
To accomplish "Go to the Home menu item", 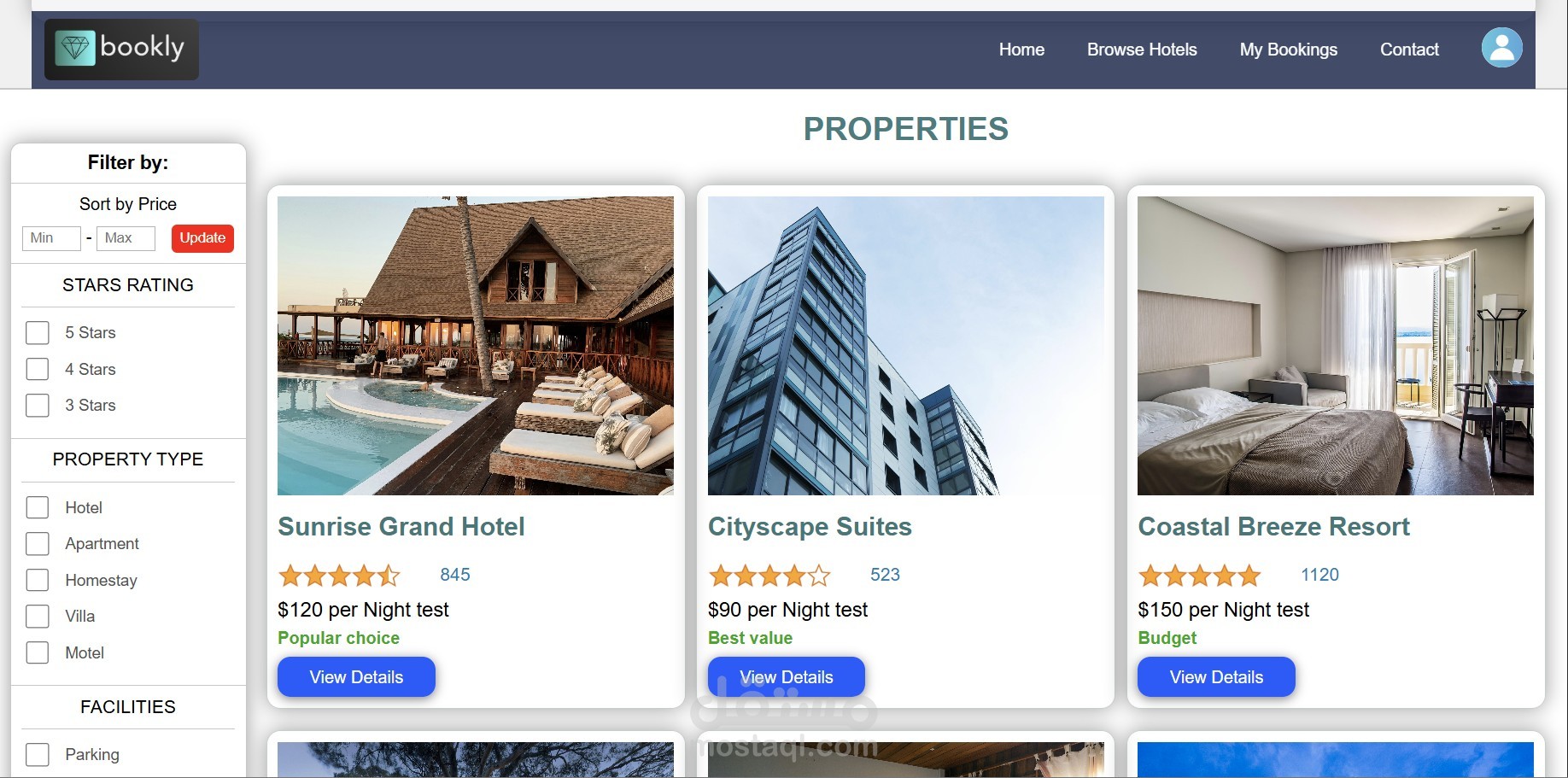I will click(1021, 50).
